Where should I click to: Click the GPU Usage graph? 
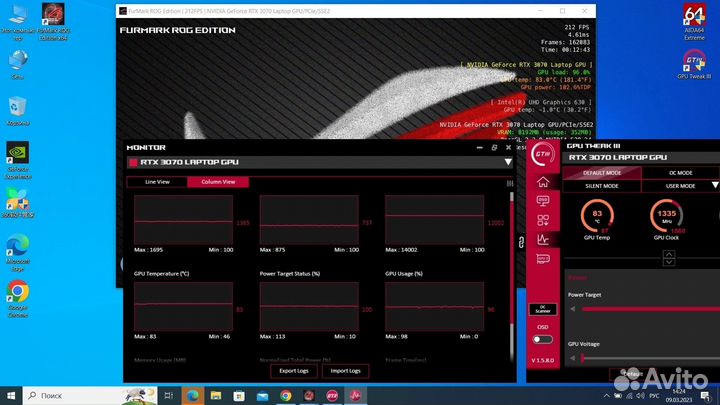(434, 306)
